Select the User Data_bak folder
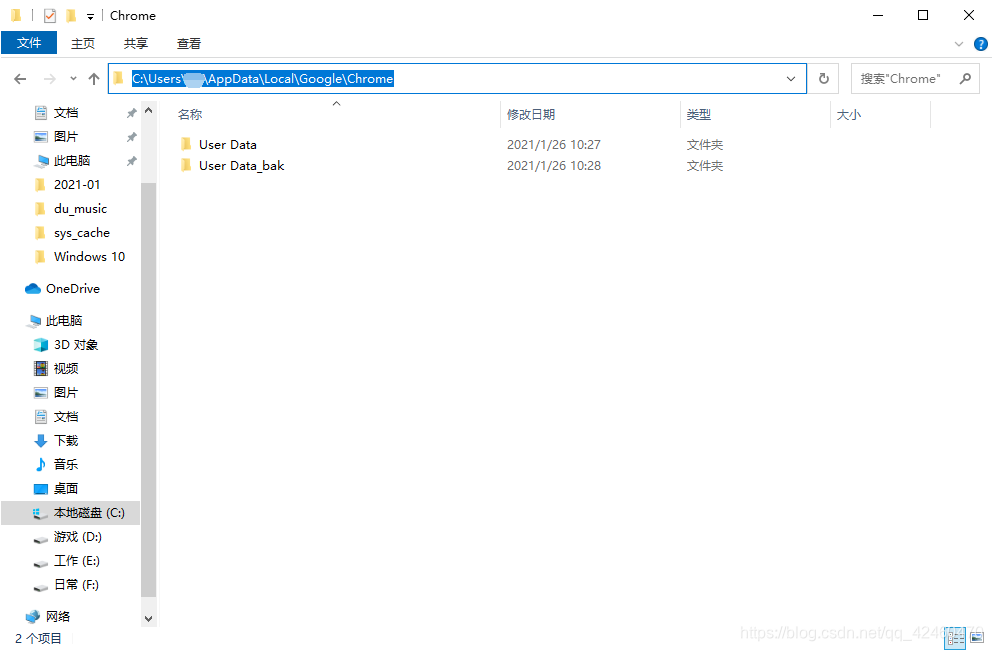 [x=232, y=166]
